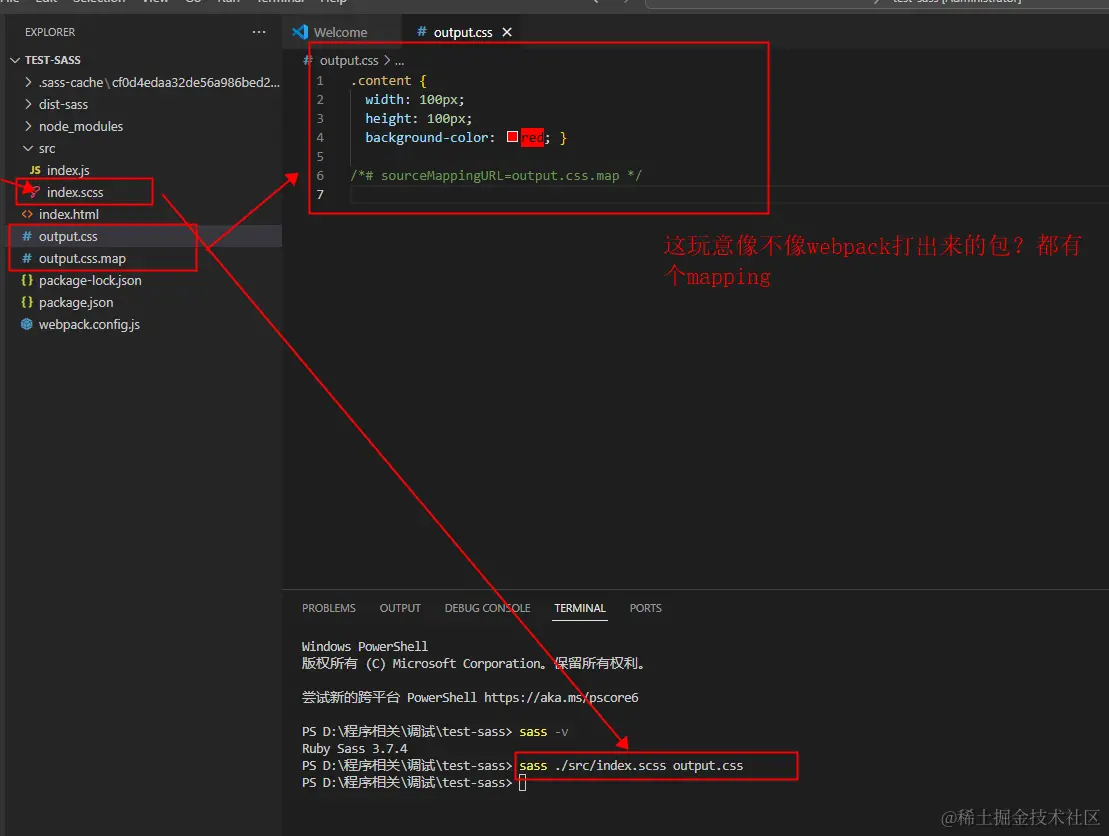
Task: Switch to the Welcome tab
Action: pos(340,33)
